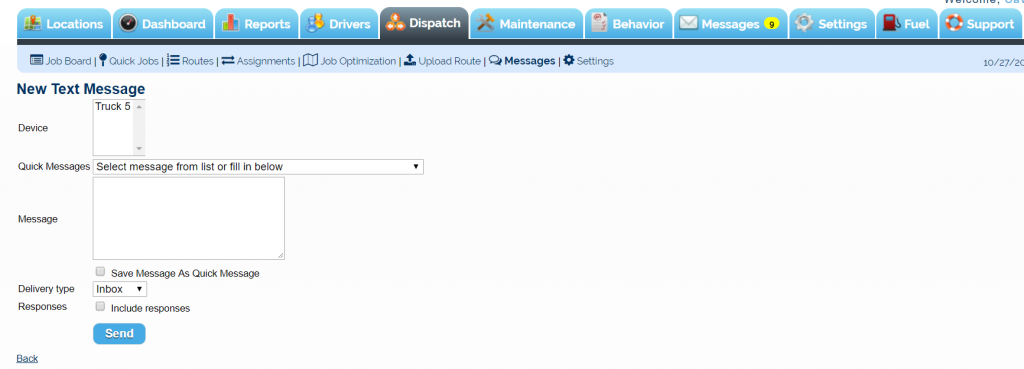Viewport: 1024px width, 369px height.
Task: Expand the Quick Messages dropdown
Action: tap(258, 167)
